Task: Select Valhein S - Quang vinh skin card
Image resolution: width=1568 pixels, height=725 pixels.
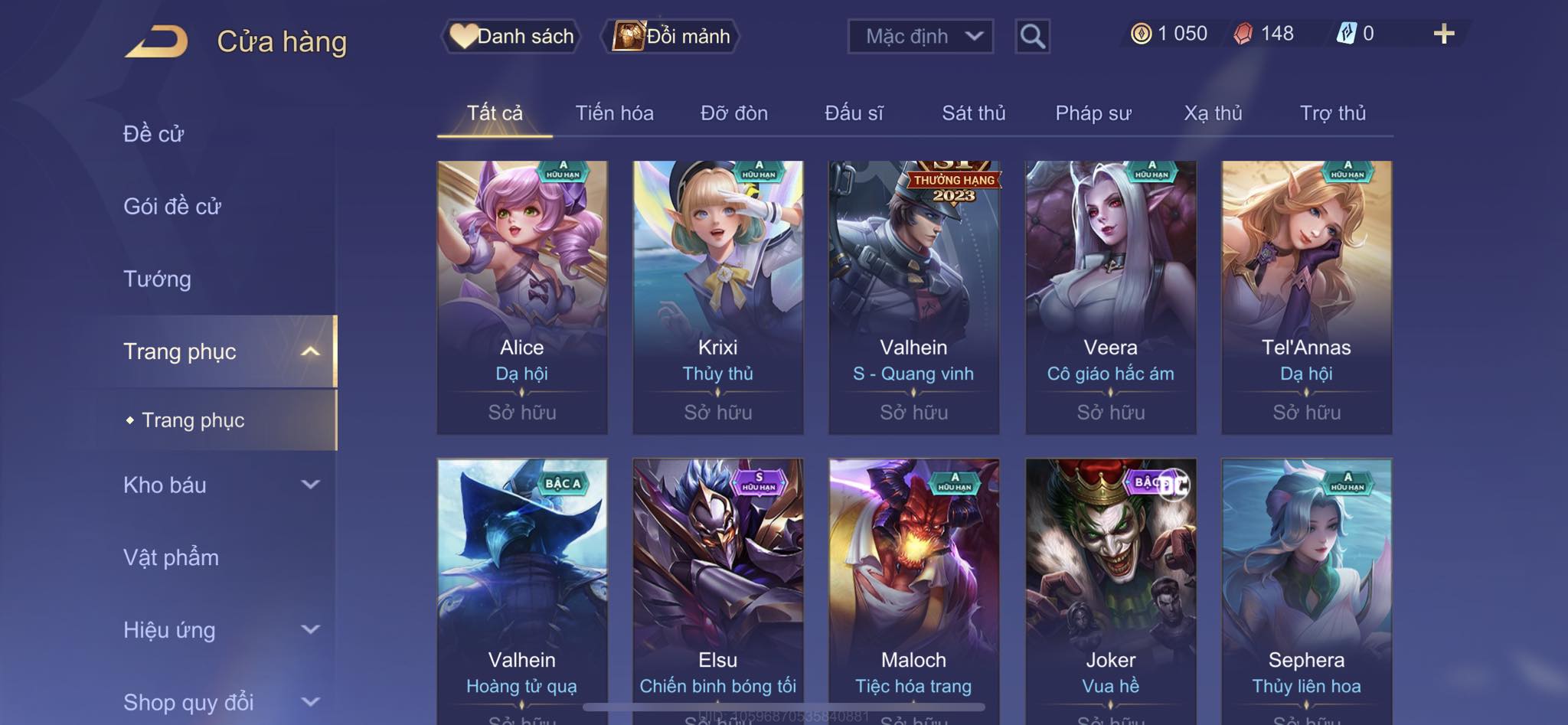Action: click(x=913, y=297)
